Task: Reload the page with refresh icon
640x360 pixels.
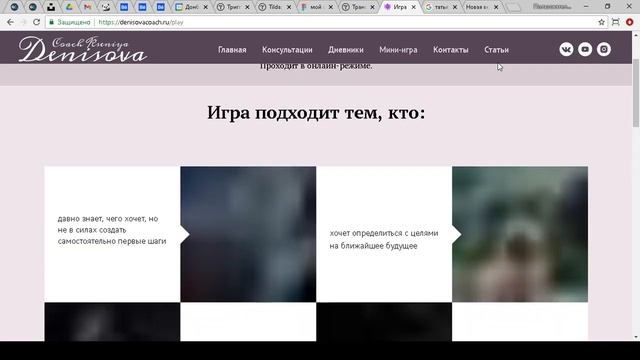Action: point(36,22)
